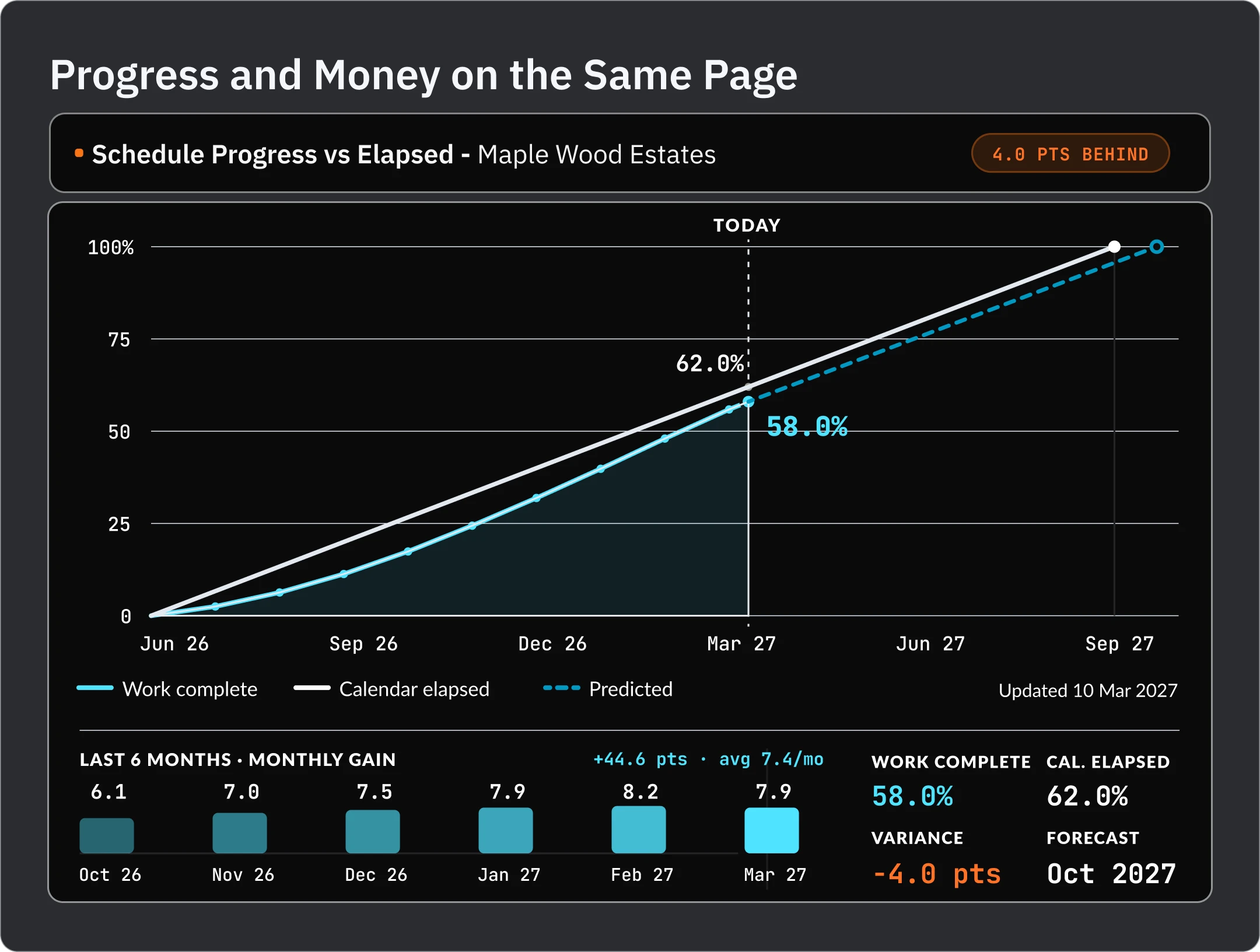Click the Maple Wood Estates project name

pyautogui.click(x=596, y=155)
